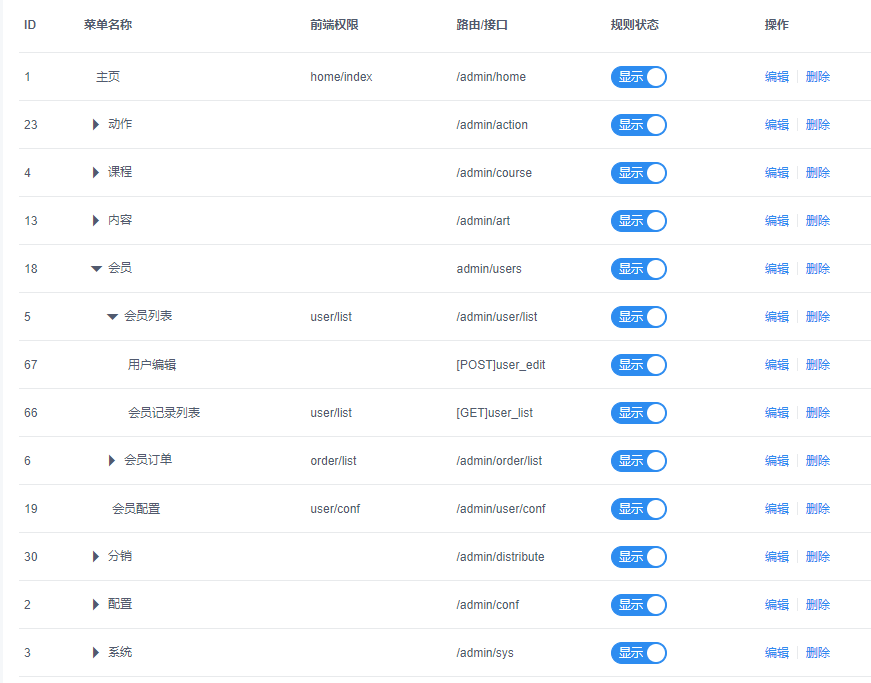Toggle the 显示 switch for 会员记录列表
The image size is (871, 683).
click(638, 413)
